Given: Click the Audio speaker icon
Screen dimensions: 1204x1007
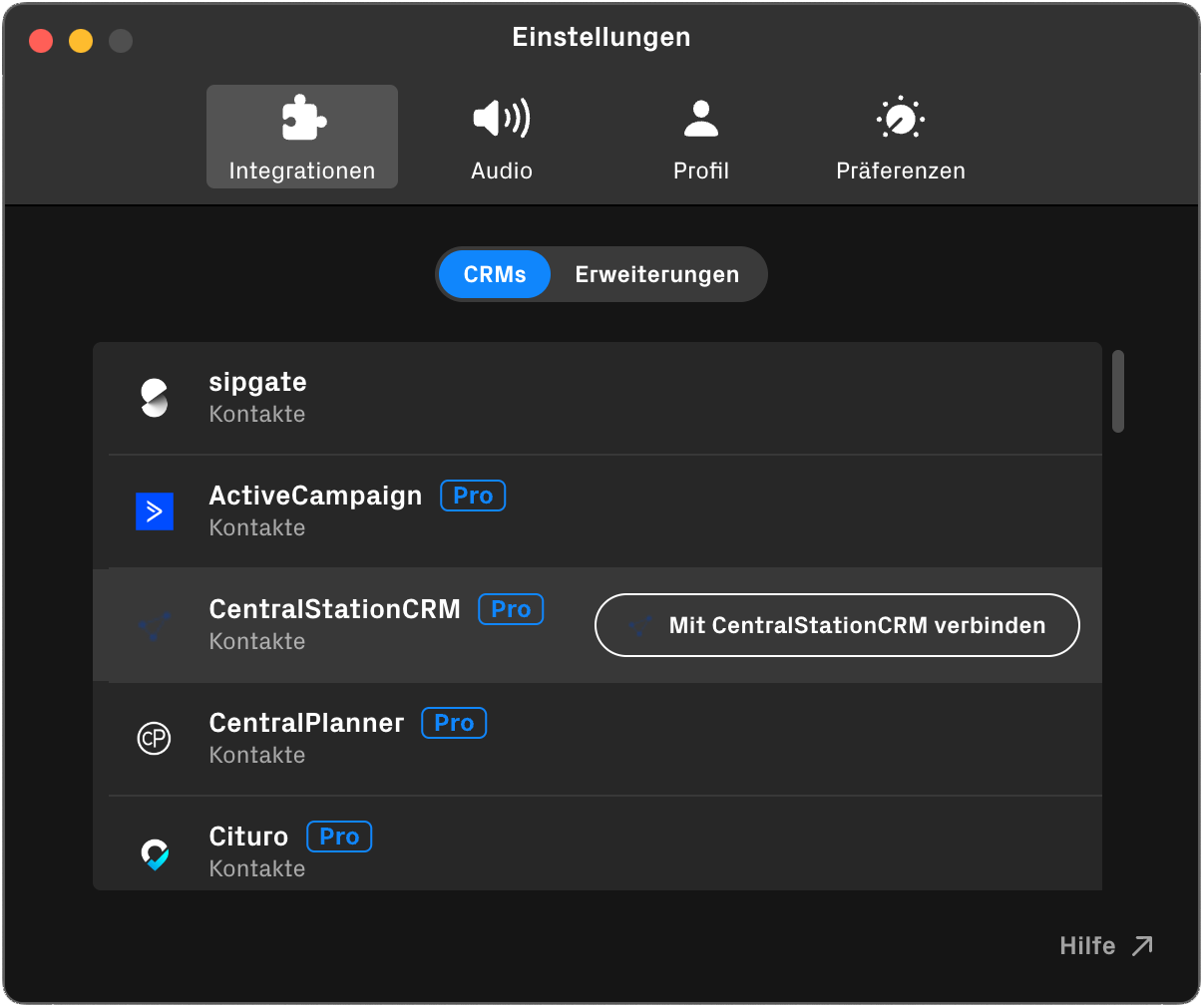Looking at the screenshot, I should point(501,119).
